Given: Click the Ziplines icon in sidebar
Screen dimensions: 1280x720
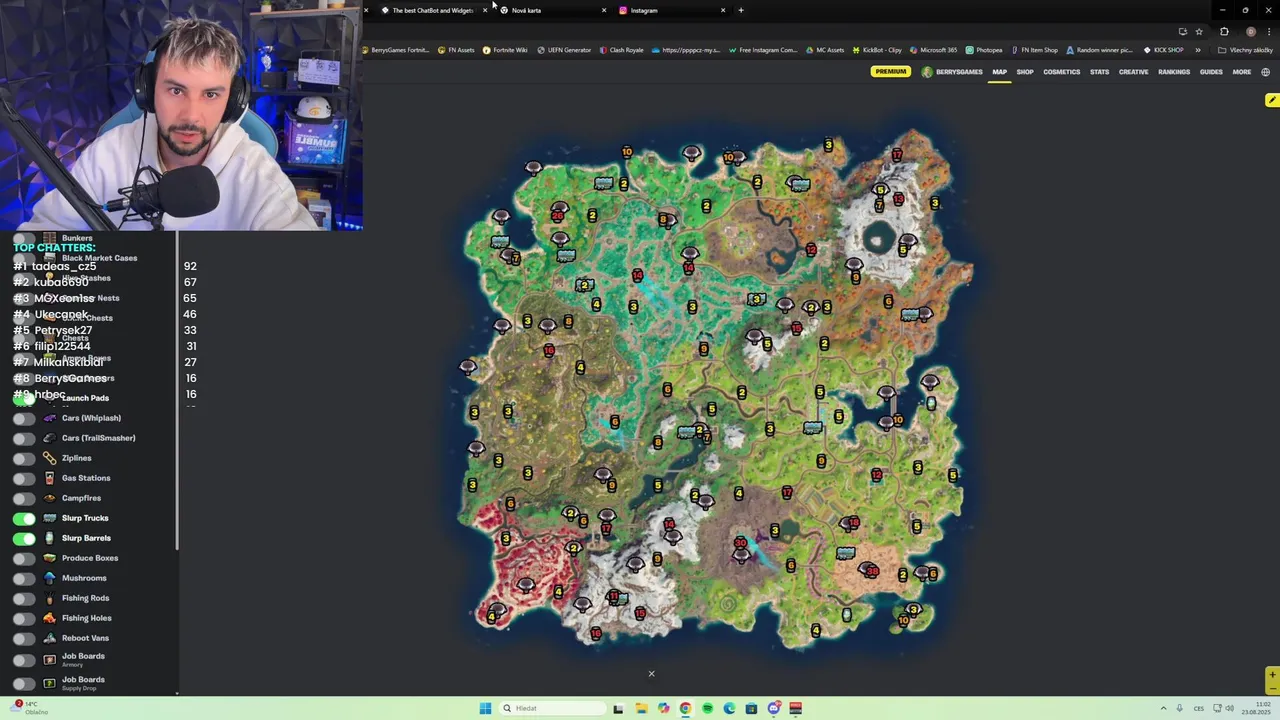Looking at the screenshot, I should coord(50,458).
